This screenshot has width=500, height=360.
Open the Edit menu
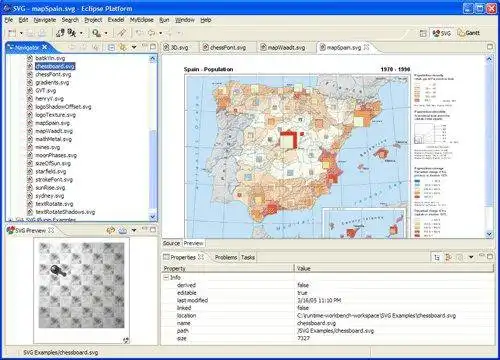click(23, 20)
